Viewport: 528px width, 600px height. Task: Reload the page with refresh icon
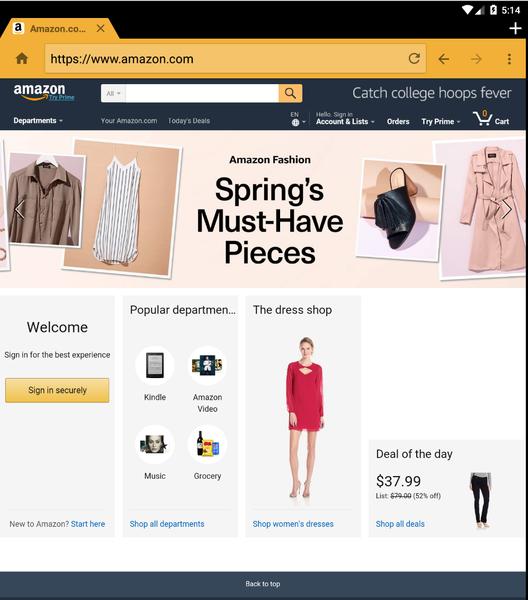tap(414, 59)
